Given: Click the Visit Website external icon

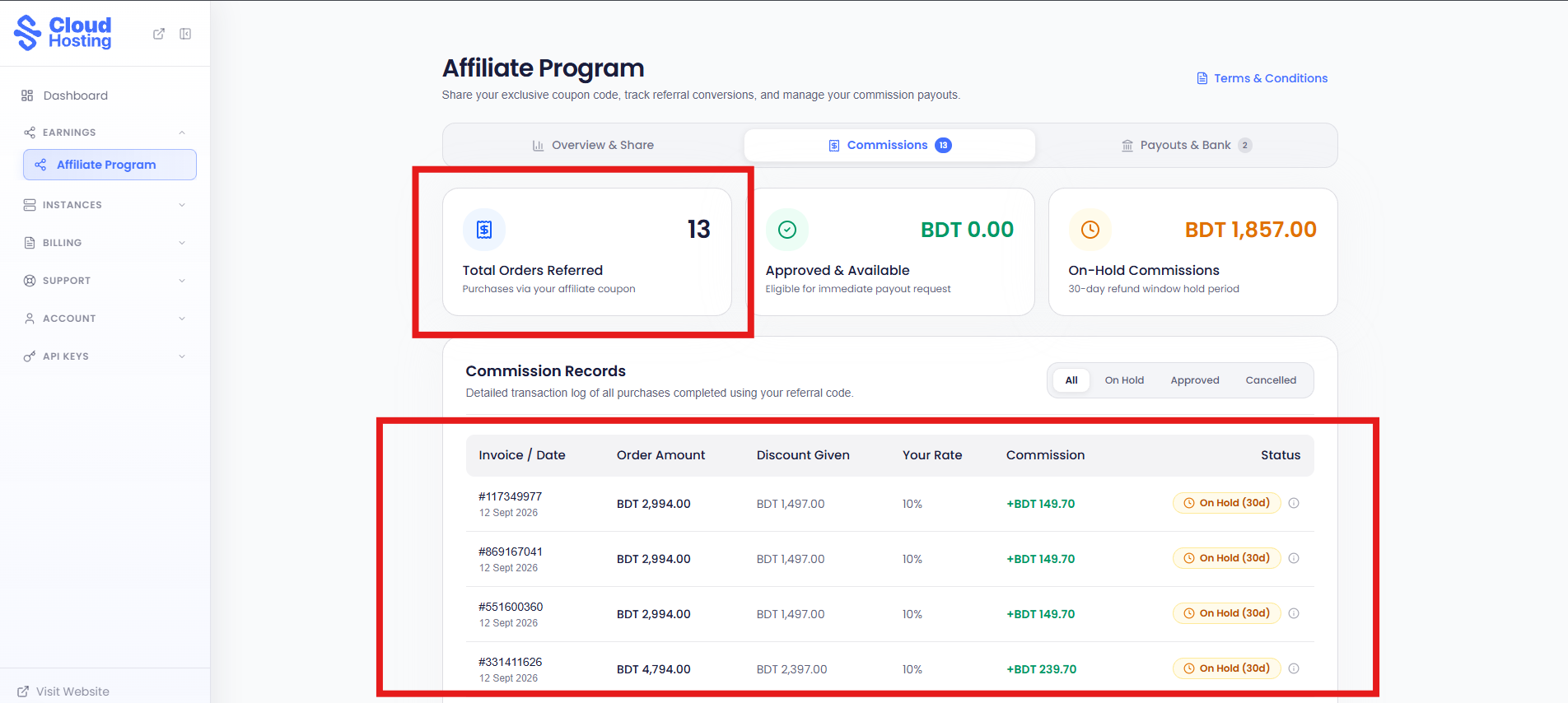Looking at the screenshot, I should [23, 691].
